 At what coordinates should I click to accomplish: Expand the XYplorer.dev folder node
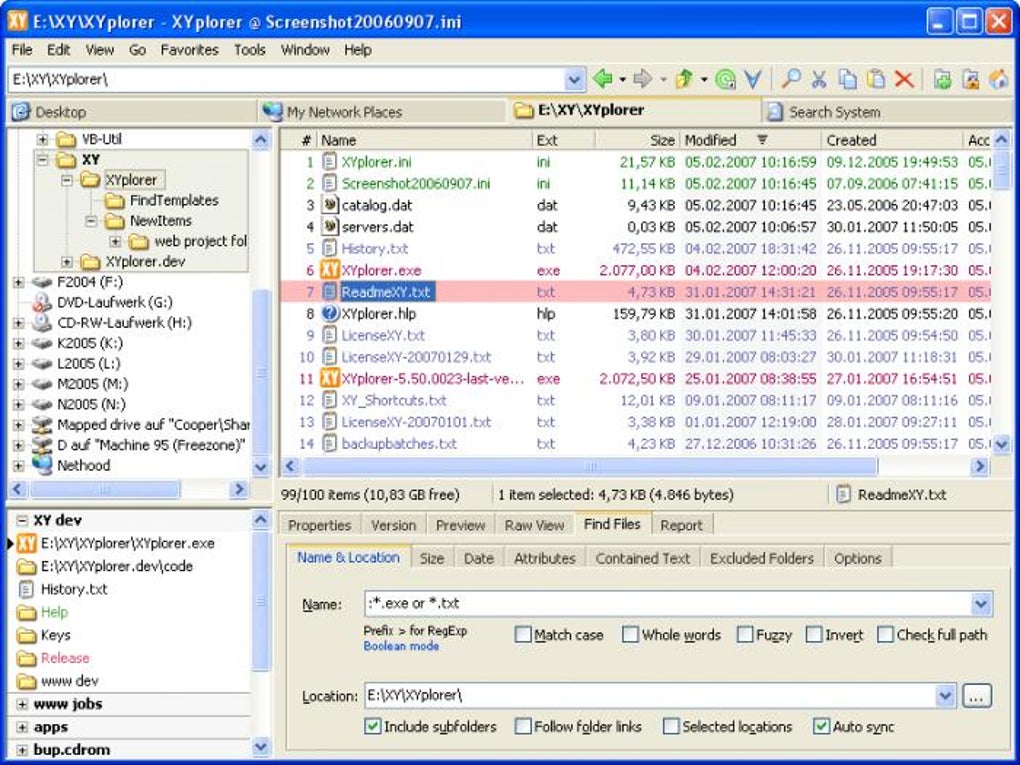(67, 262)
